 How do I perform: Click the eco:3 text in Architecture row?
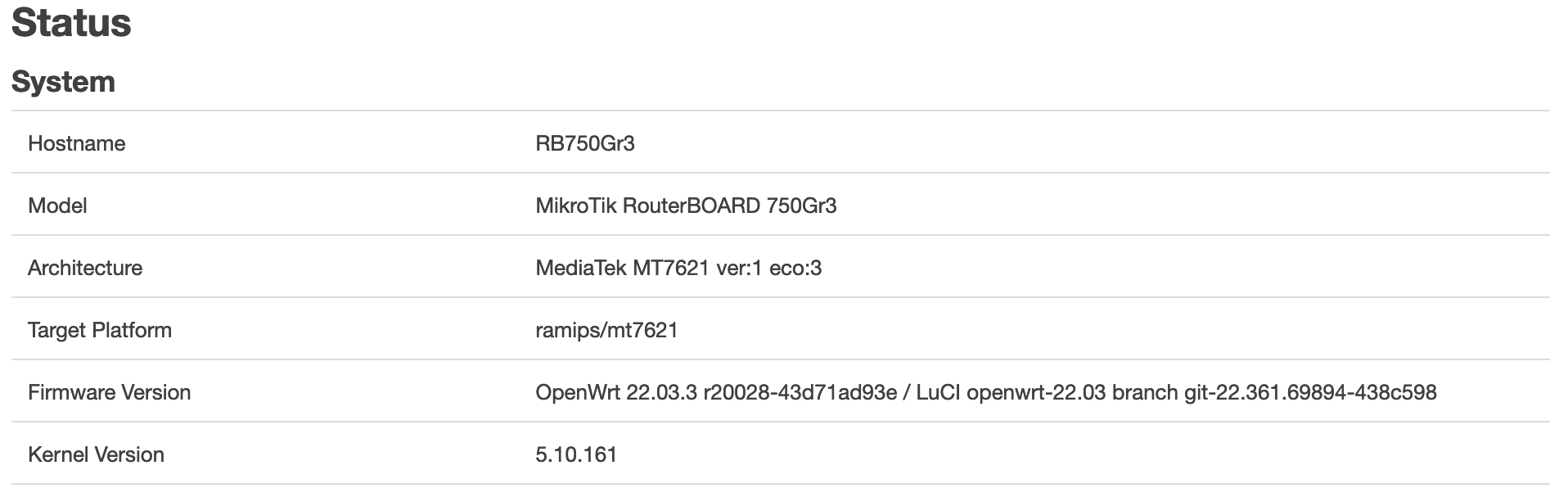tap(795, 268)
